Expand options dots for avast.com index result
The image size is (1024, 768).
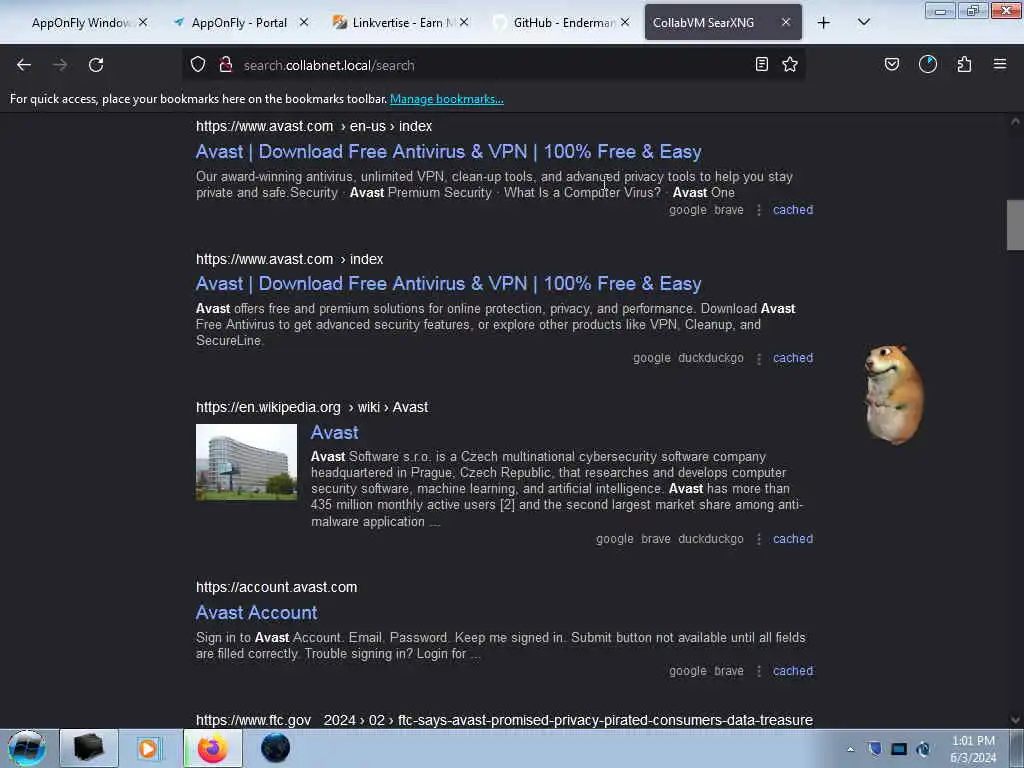759,359
